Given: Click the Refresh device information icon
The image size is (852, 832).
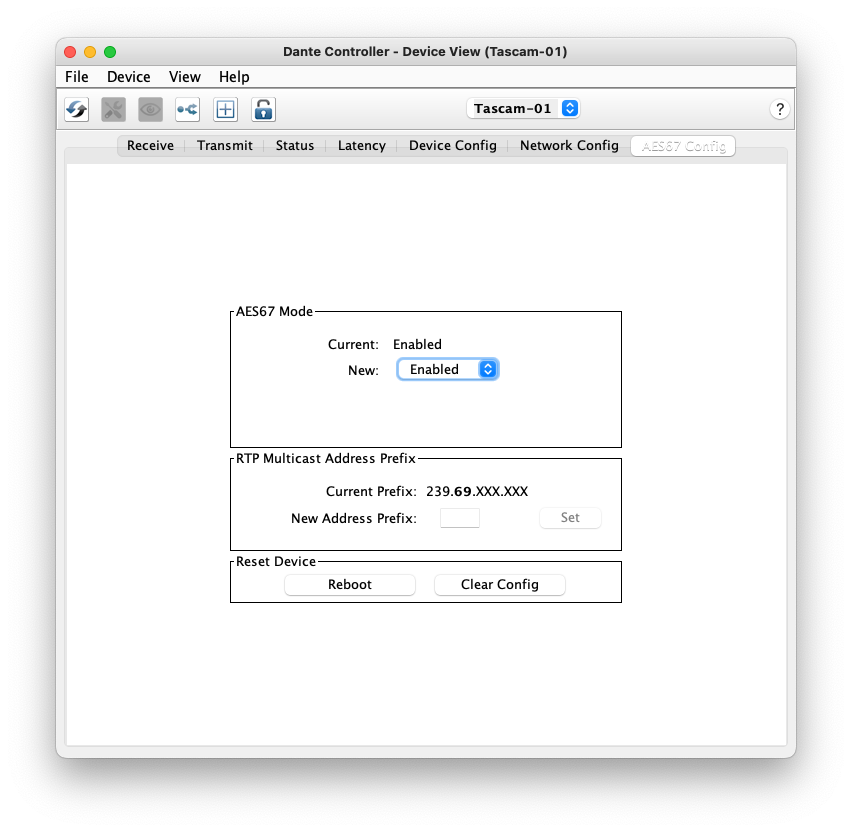Looking at the screenshot, I should 76,109.
